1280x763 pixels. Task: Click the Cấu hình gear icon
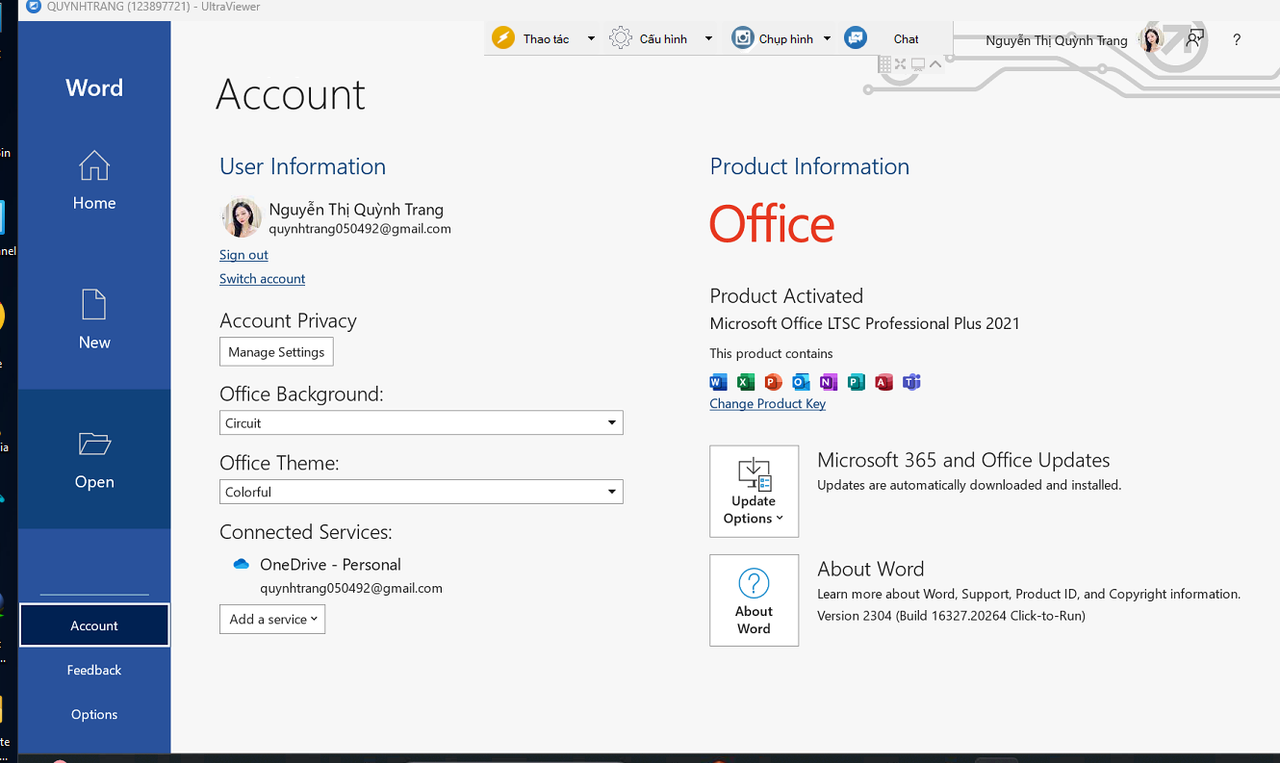(621, 38)
